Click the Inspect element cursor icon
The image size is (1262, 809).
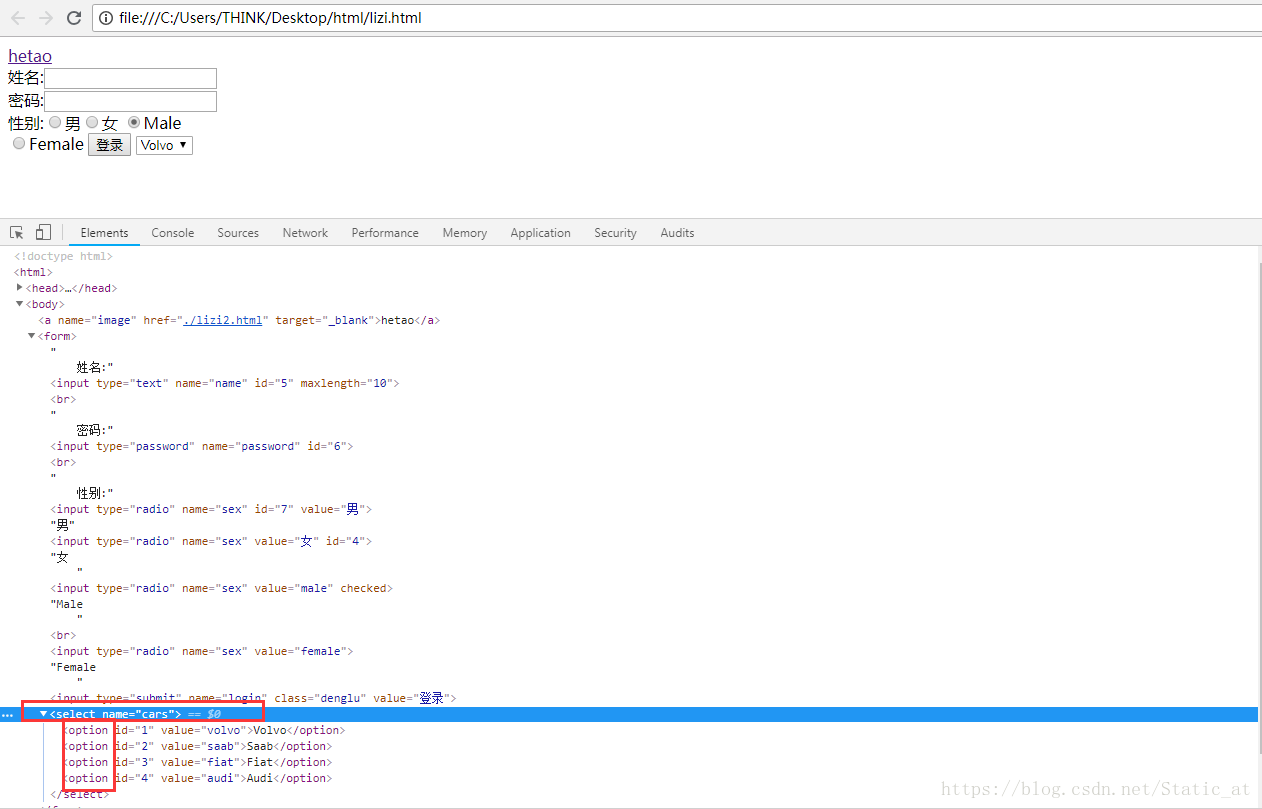(16, 232)
